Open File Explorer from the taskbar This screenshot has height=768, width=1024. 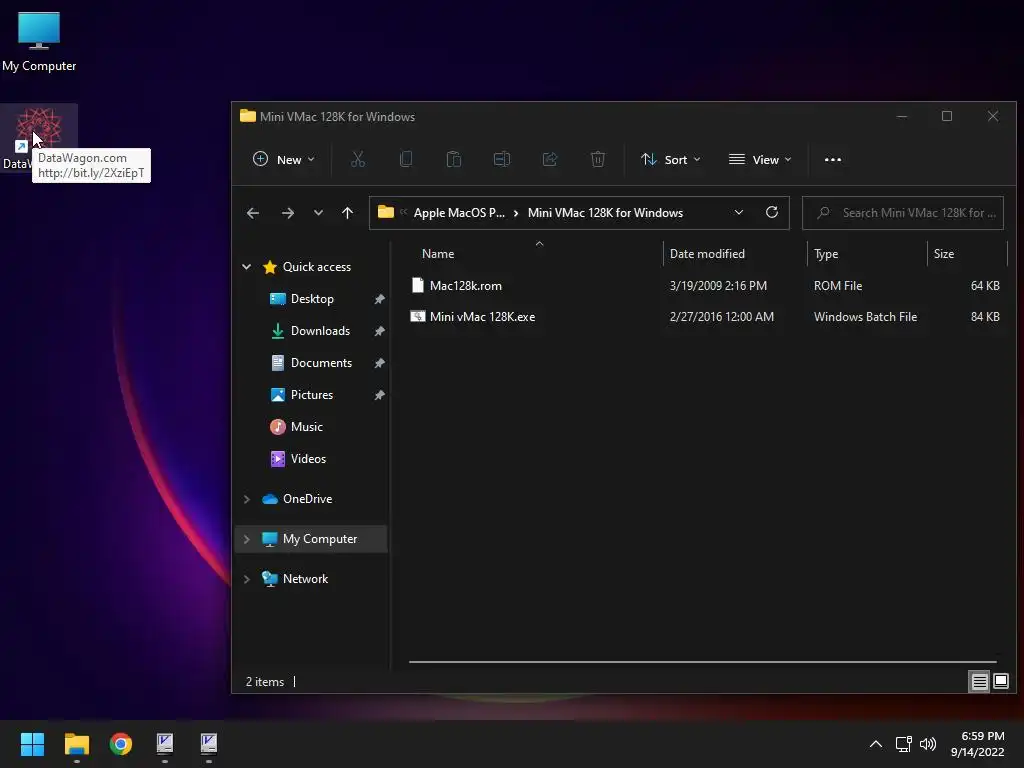(x=76, y=744)
